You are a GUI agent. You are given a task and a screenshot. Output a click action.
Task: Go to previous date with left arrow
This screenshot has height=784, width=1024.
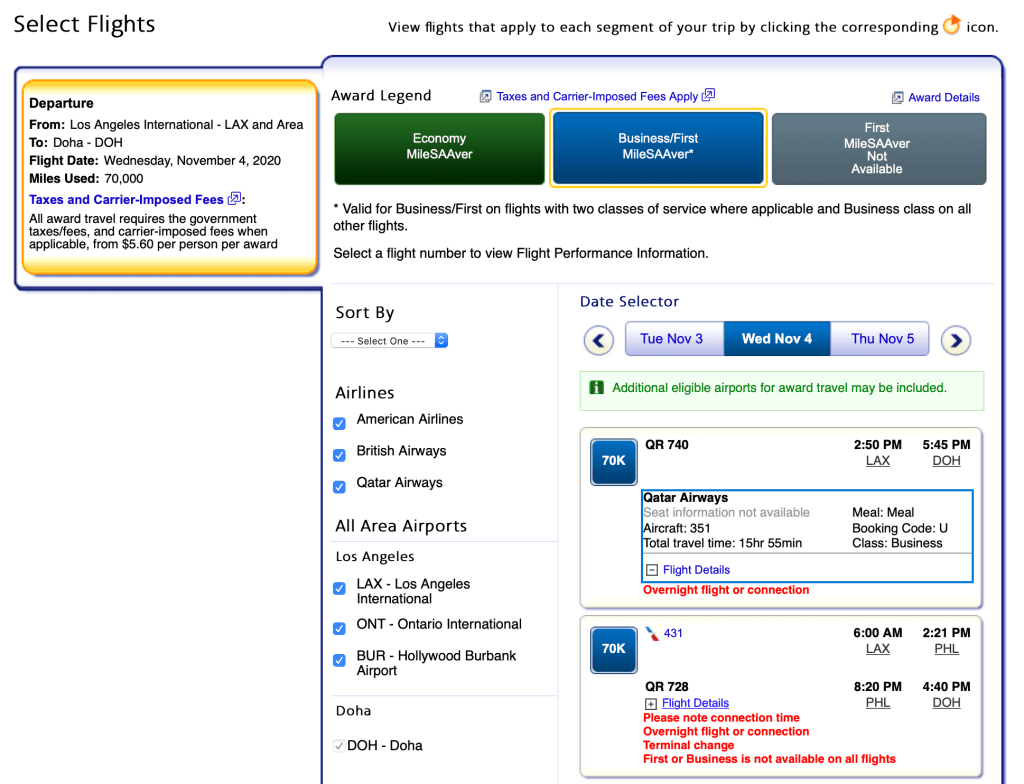598,341
